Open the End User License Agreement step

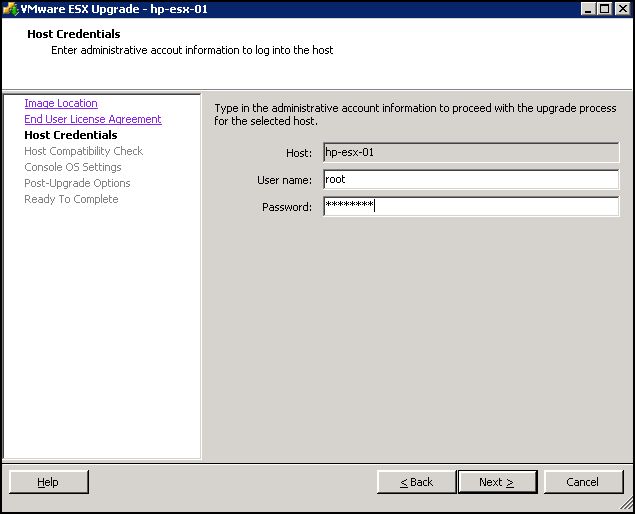[x=93, y=119]
